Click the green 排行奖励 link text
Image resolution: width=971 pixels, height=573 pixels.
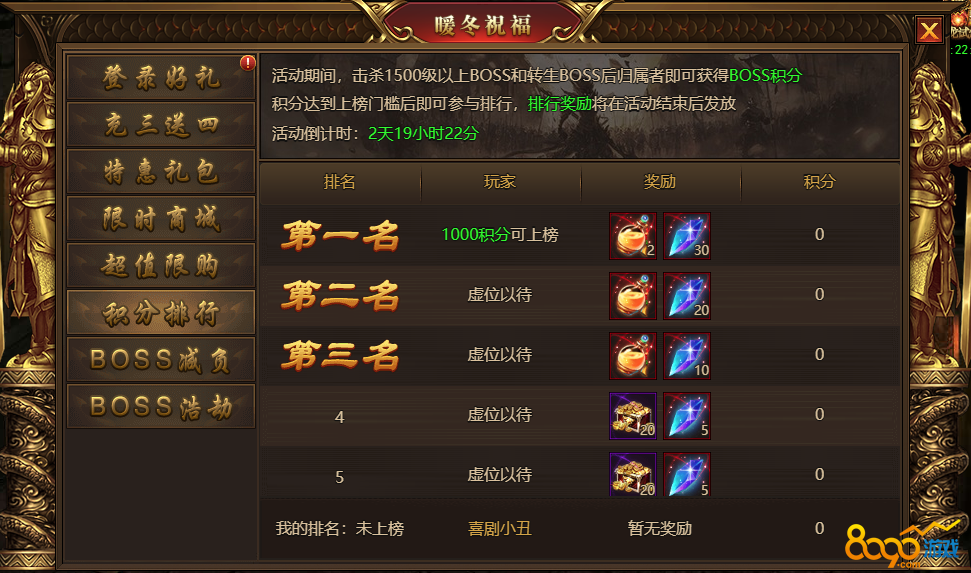pos(560,103)
